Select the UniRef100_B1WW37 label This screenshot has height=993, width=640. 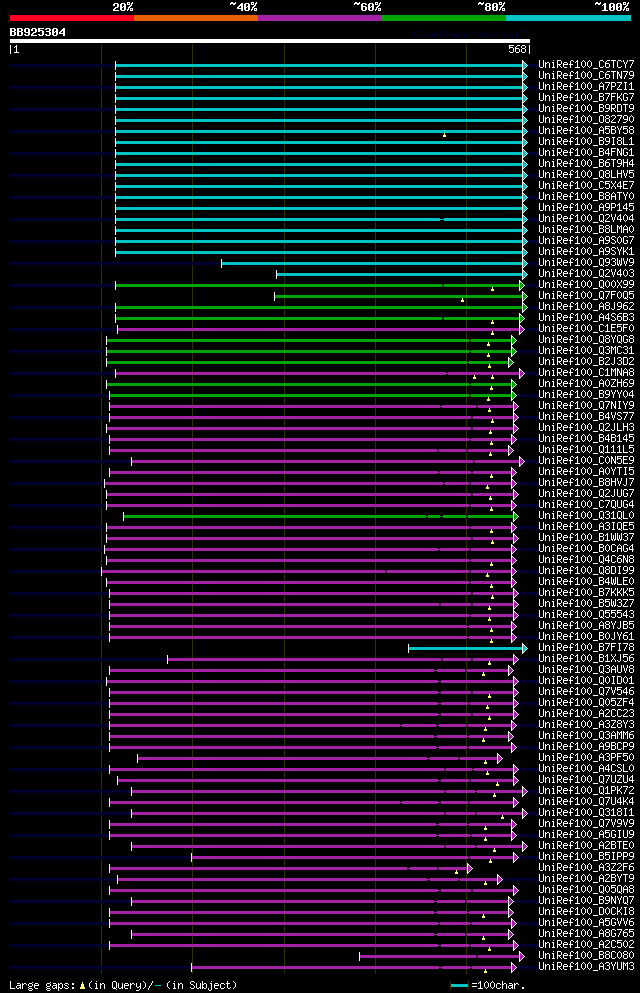pos(586,538)
